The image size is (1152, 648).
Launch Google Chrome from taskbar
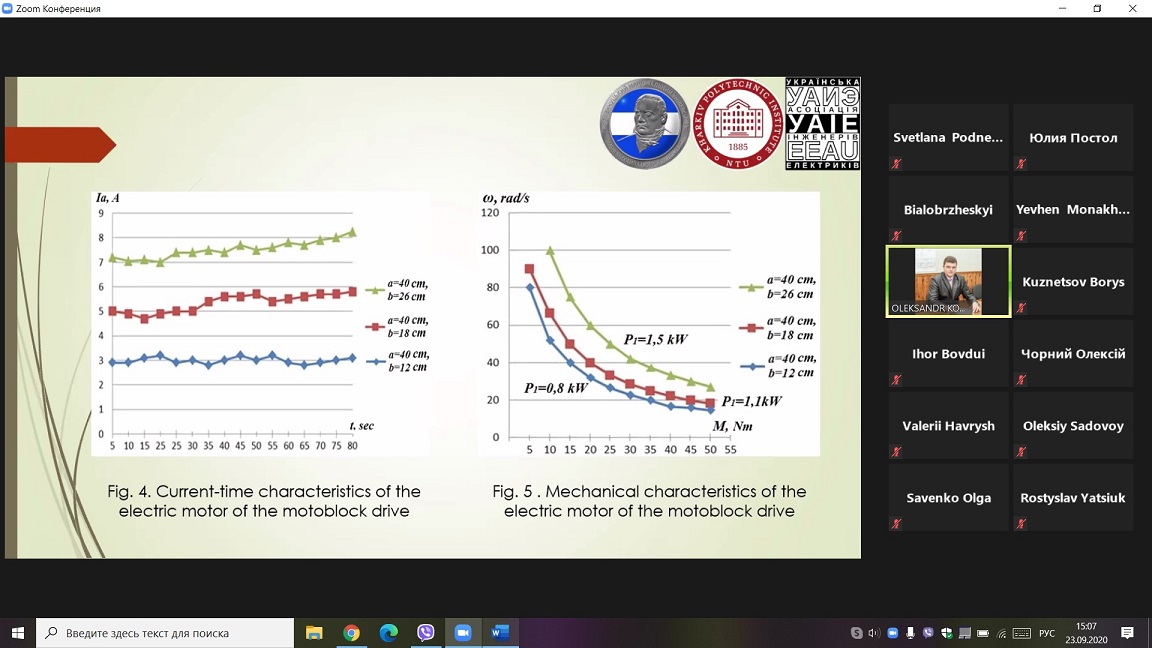(351, 633)
